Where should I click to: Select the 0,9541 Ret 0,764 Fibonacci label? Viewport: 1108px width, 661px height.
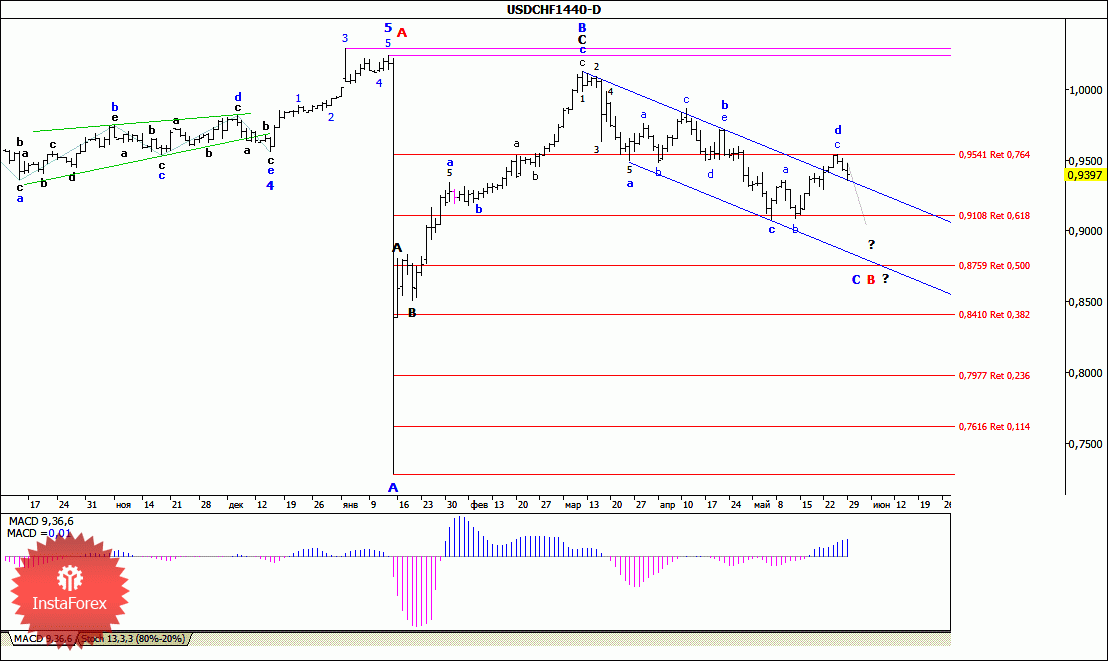coord(994,155)
